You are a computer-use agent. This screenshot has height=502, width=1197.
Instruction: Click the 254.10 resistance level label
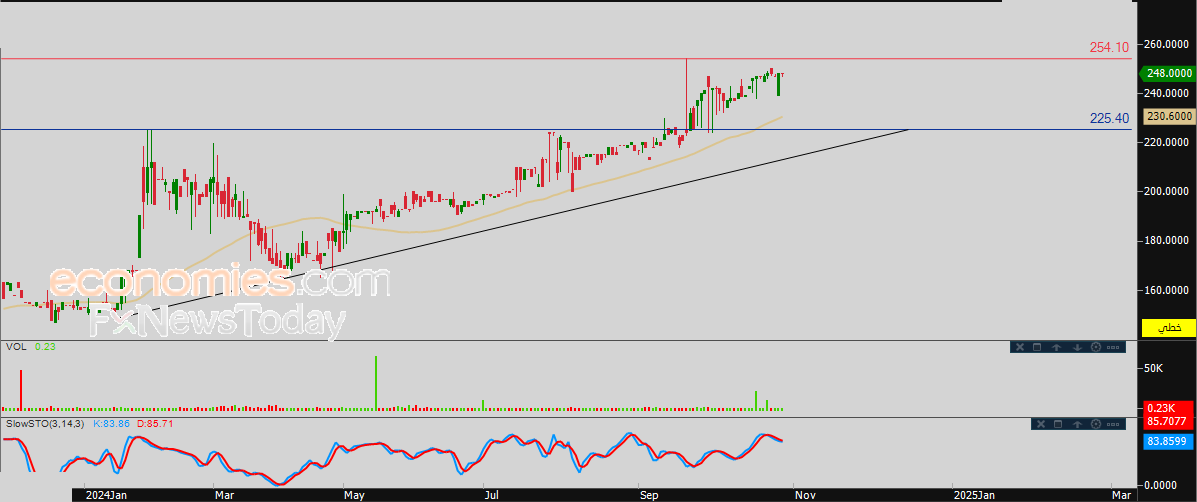tap(1109, 47)
